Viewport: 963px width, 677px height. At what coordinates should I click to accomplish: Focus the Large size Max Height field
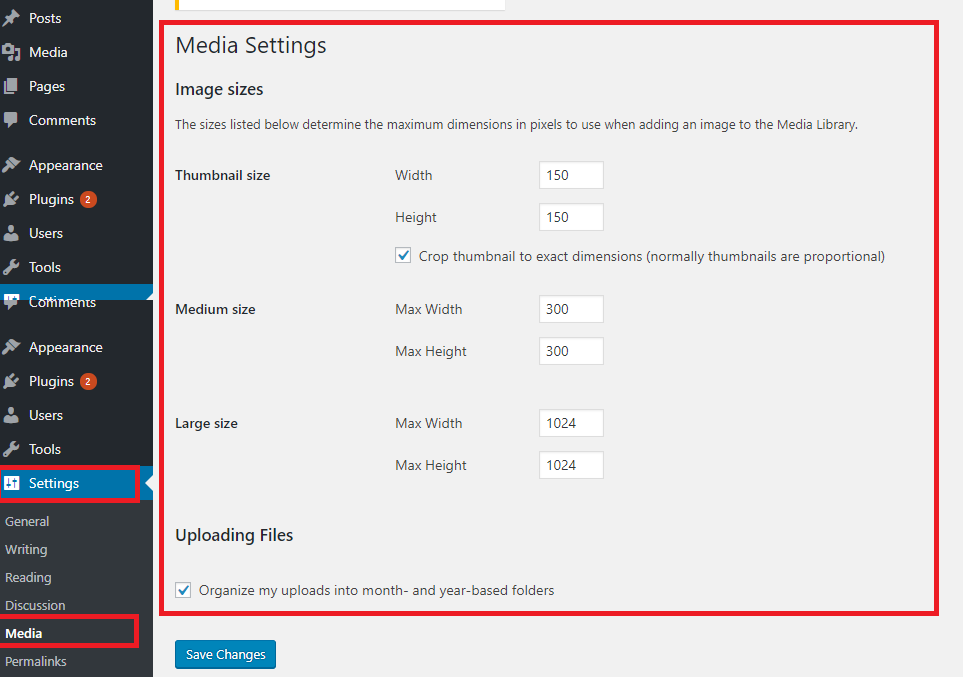(571, 465)
